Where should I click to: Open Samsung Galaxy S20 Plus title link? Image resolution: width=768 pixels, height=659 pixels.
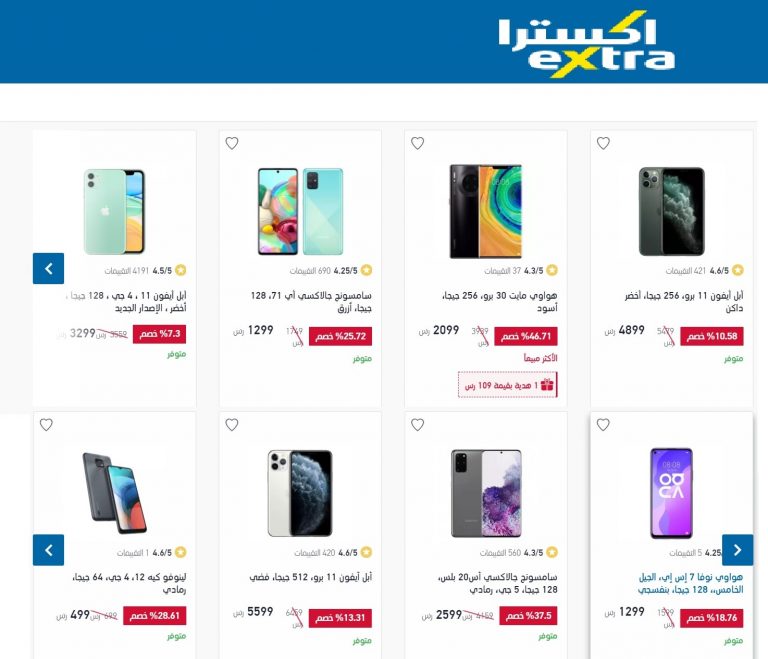tap(497, 583)
